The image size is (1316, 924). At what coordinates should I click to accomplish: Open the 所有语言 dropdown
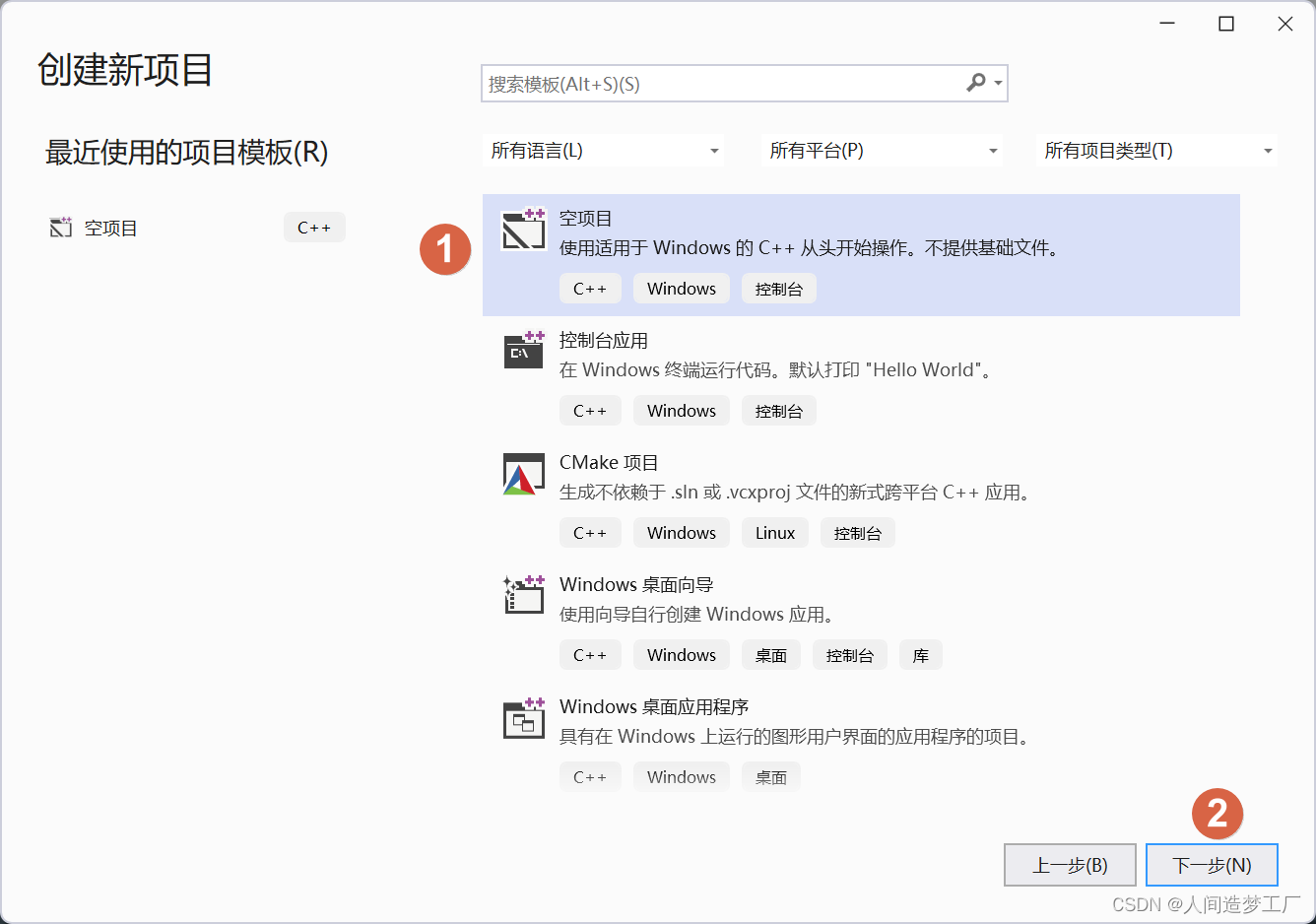[604, 150]
